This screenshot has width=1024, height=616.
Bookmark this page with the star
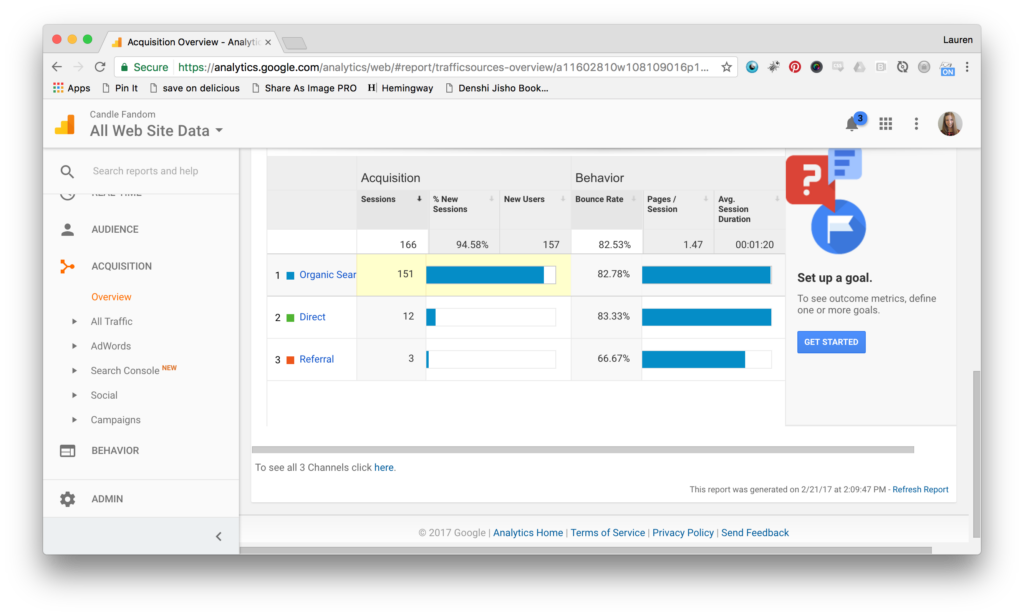point(726,67)
